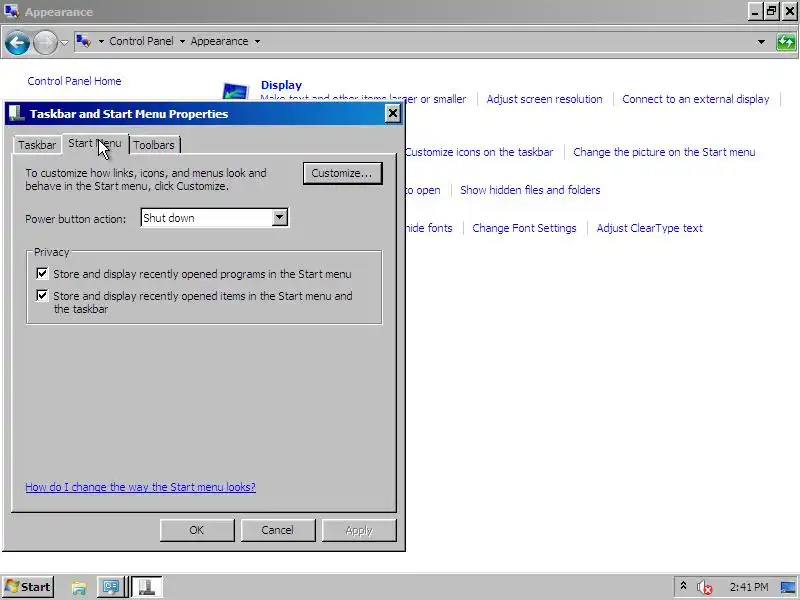Select Appearance in the breadcrumb
800x600 pixels.
[219, 41]
